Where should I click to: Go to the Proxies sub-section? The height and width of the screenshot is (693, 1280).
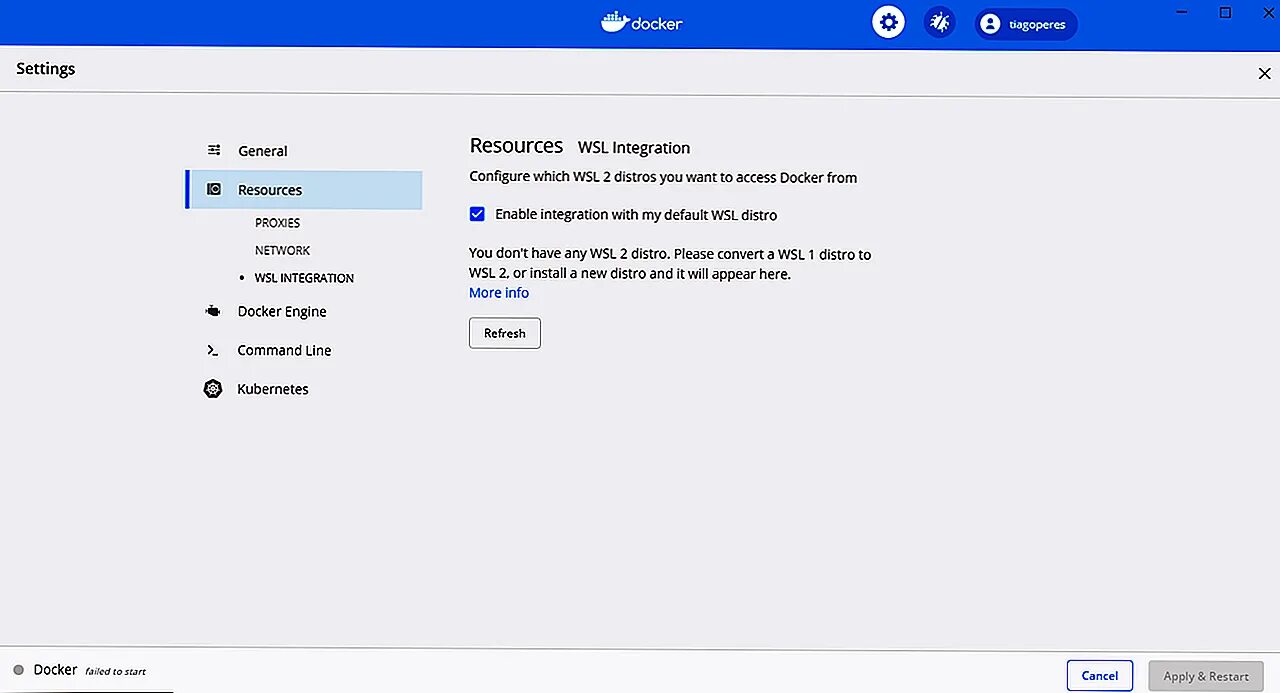point(277,223)
